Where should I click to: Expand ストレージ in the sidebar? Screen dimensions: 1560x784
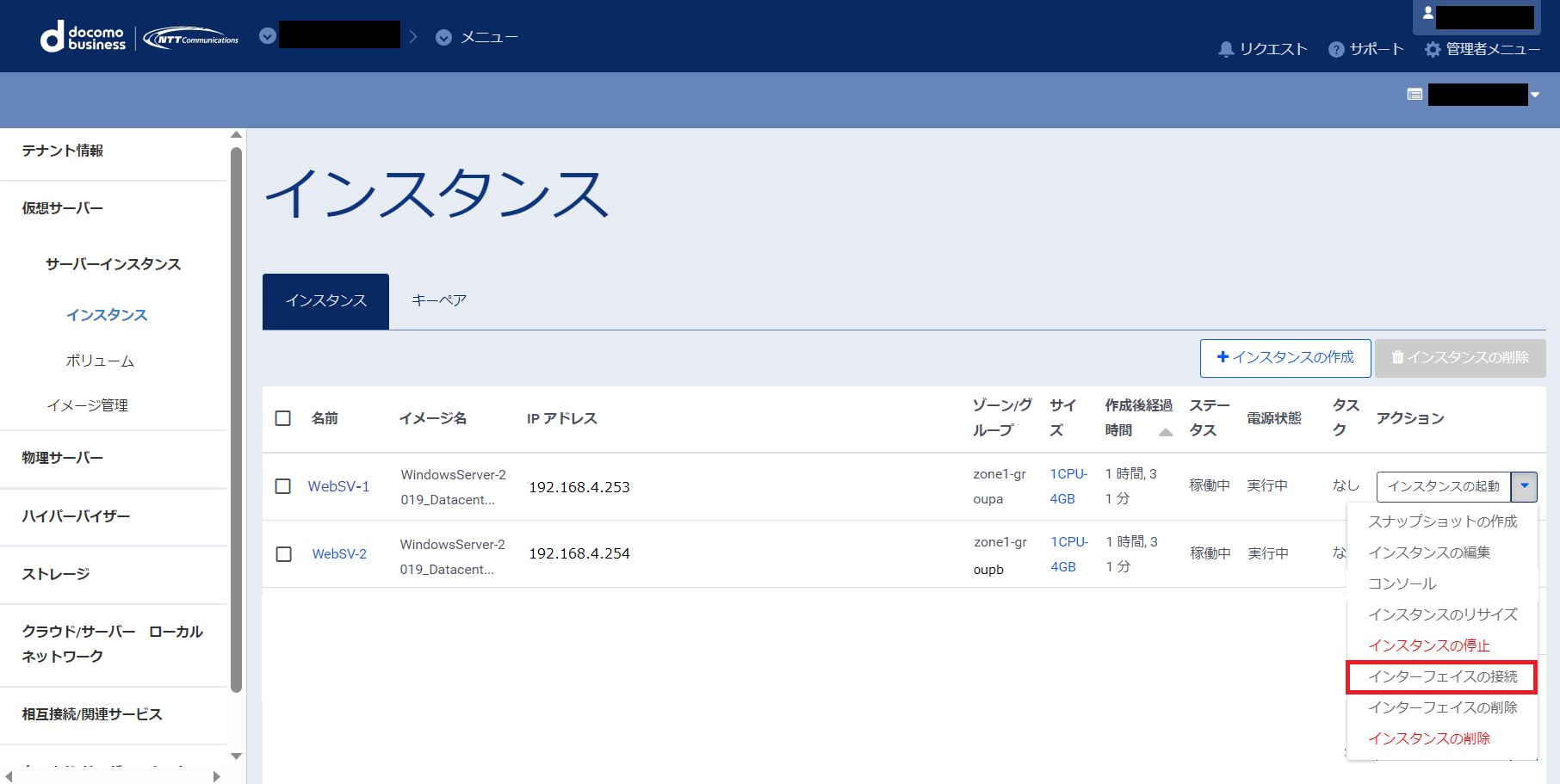pyautogui.click(x=56, y=574)
